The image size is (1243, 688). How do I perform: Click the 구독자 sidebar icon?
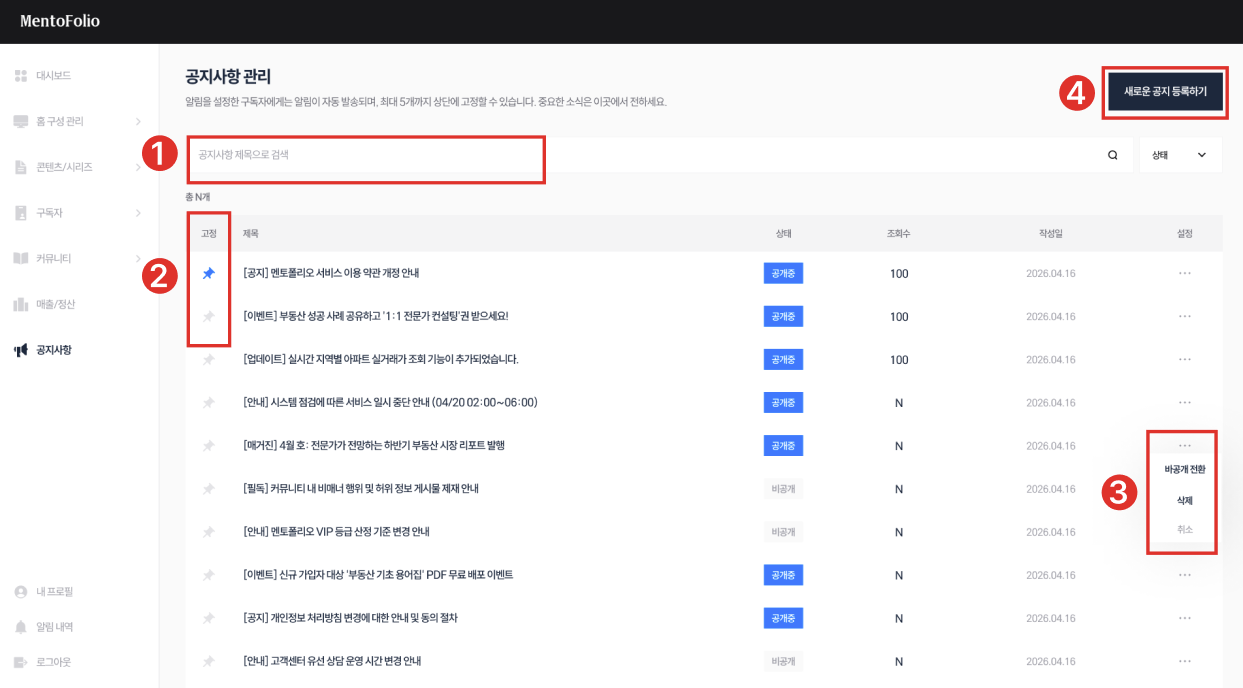click(x=20, y=213)
